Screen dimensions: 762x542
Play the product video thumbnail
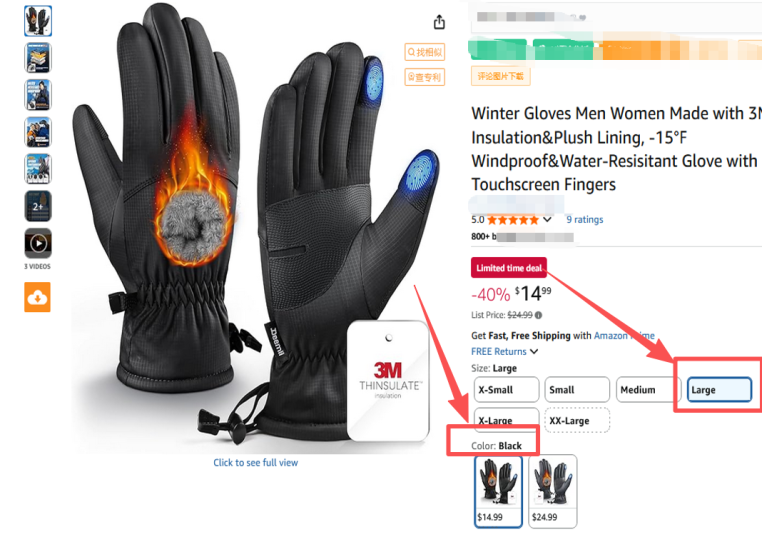[x=38, y=243]
